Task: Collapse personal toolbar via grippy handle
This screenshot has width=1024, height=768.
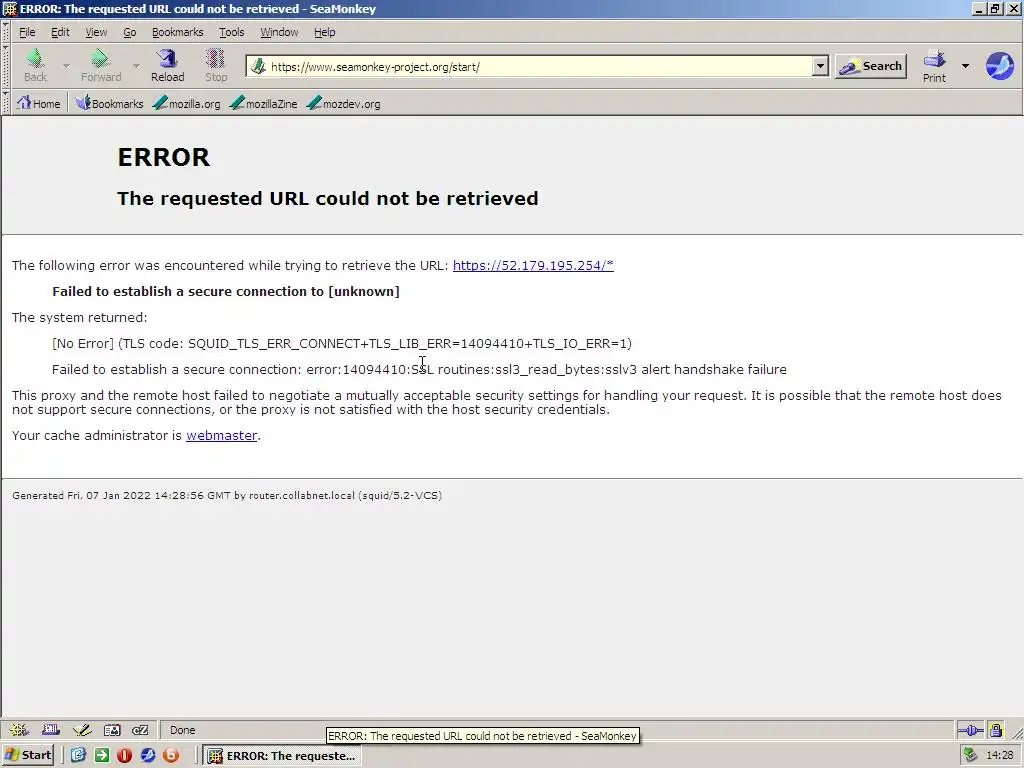Action: 6,103
